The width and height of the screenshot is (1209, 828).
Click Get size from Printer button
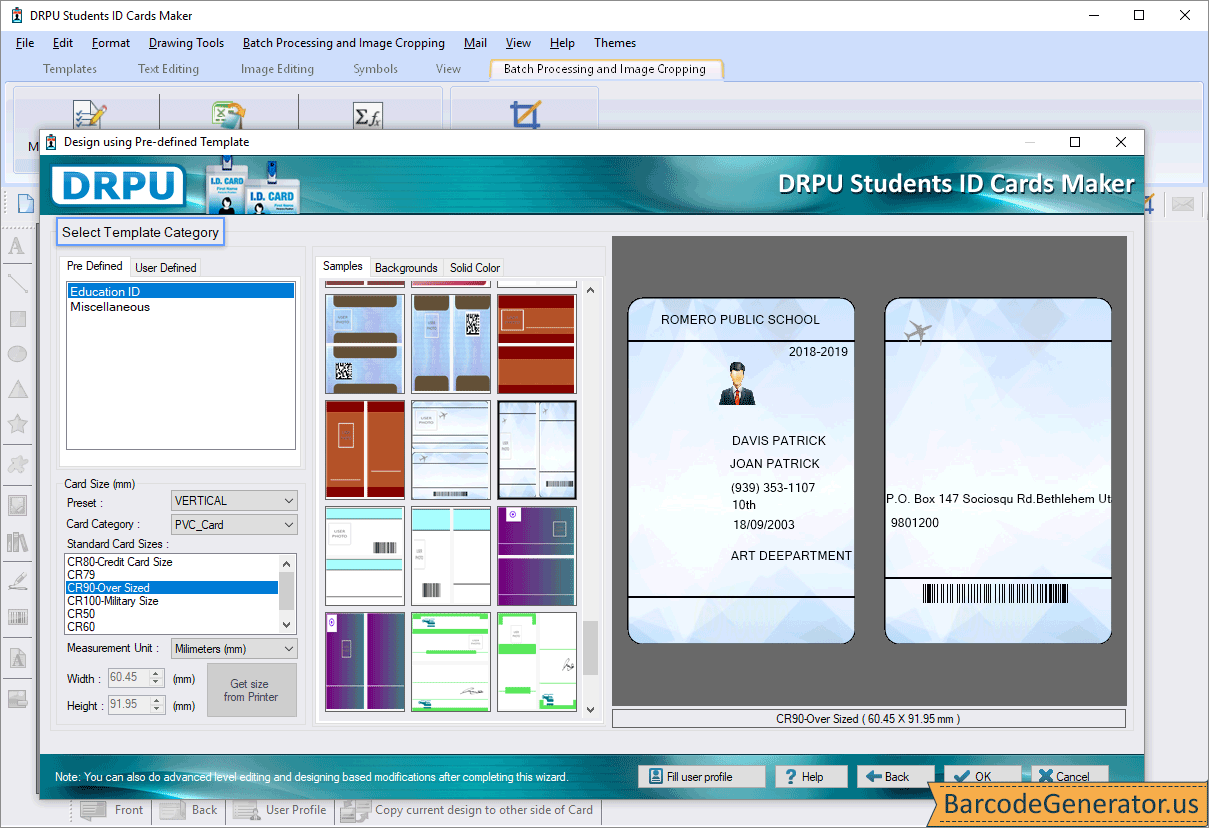coord(251,690)
